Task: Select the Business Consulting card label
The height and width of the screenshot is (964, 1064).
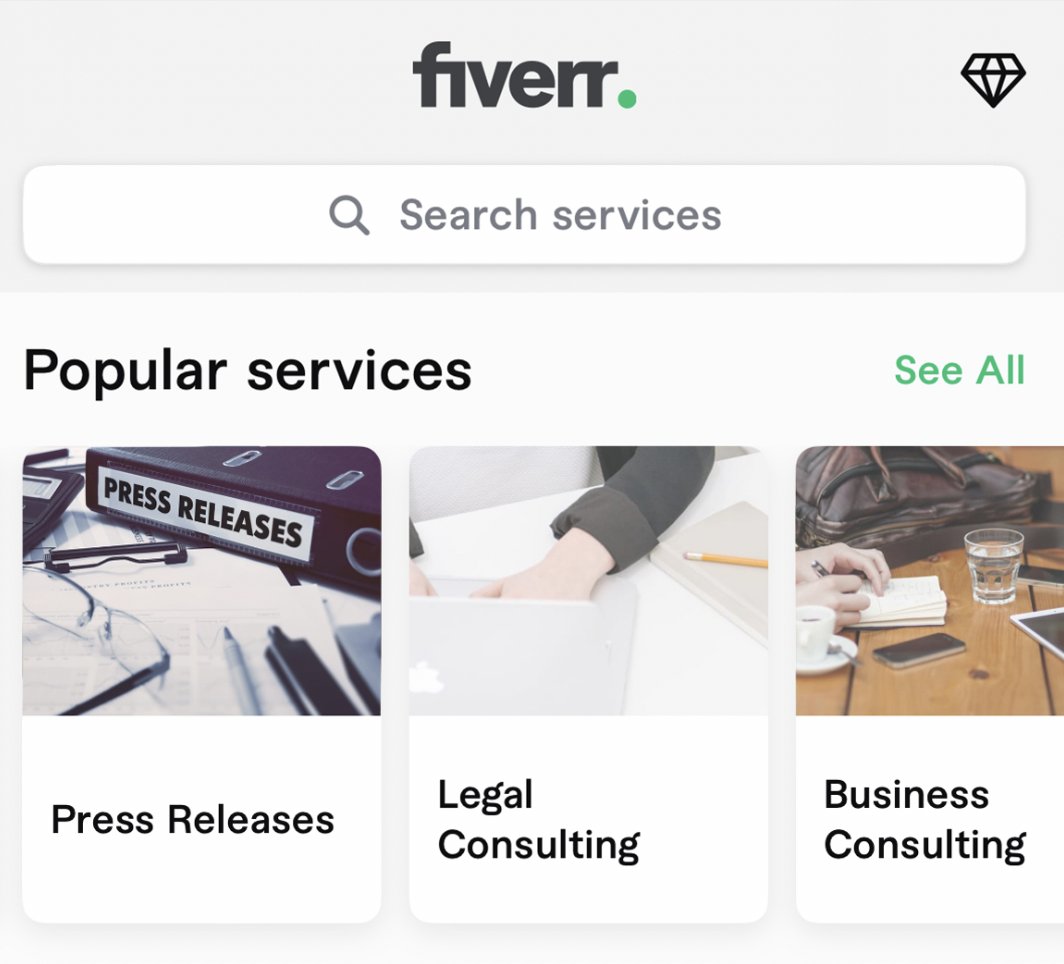Action: (924, 820)
